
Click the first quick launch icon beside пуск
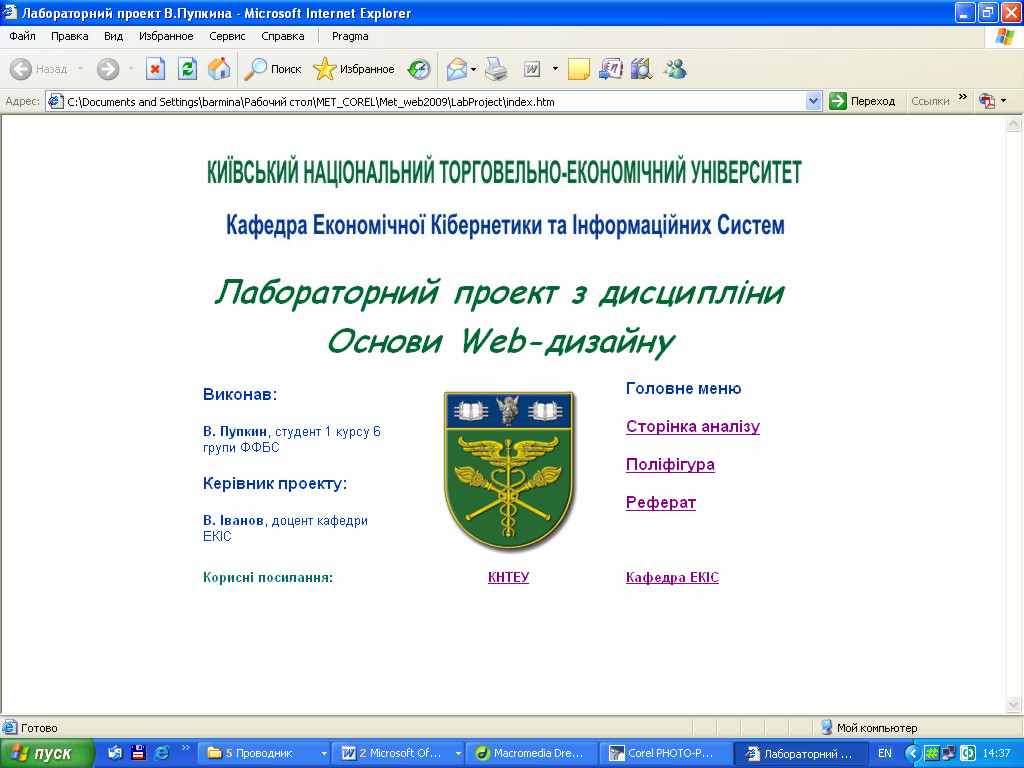[115, 753]
